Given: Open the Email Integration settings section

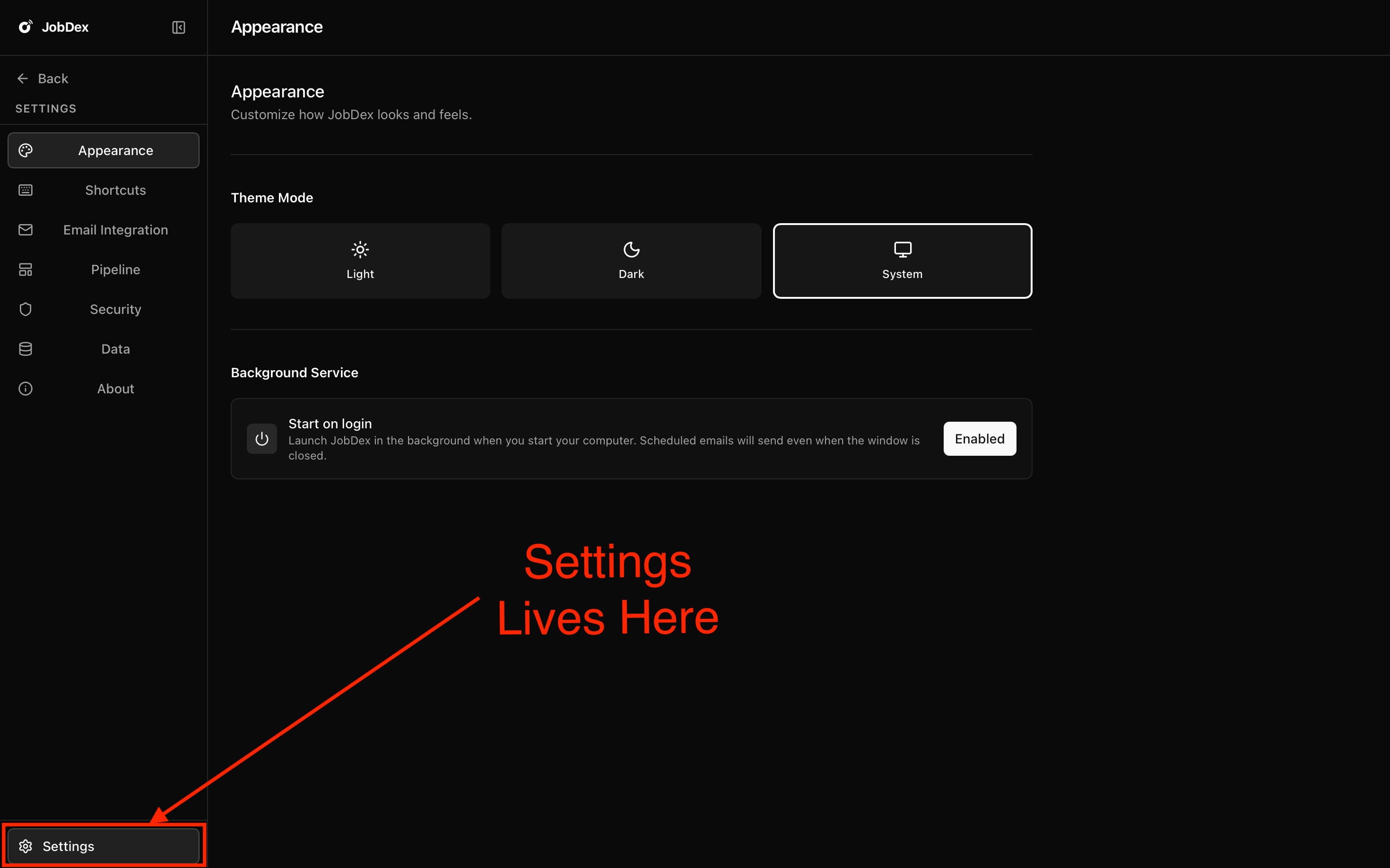Looking at the screenshot, I should pos(104,230).
